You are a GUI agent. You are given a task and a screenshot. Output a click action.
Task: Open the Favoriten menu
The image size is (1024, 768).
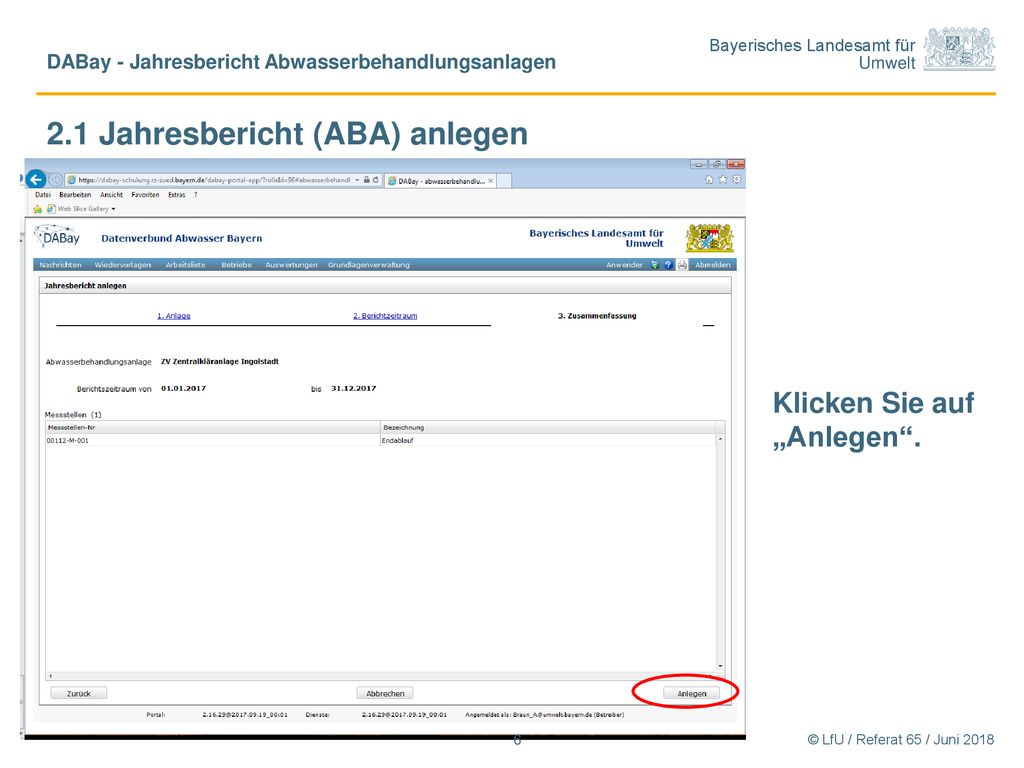tap(145, 195)
